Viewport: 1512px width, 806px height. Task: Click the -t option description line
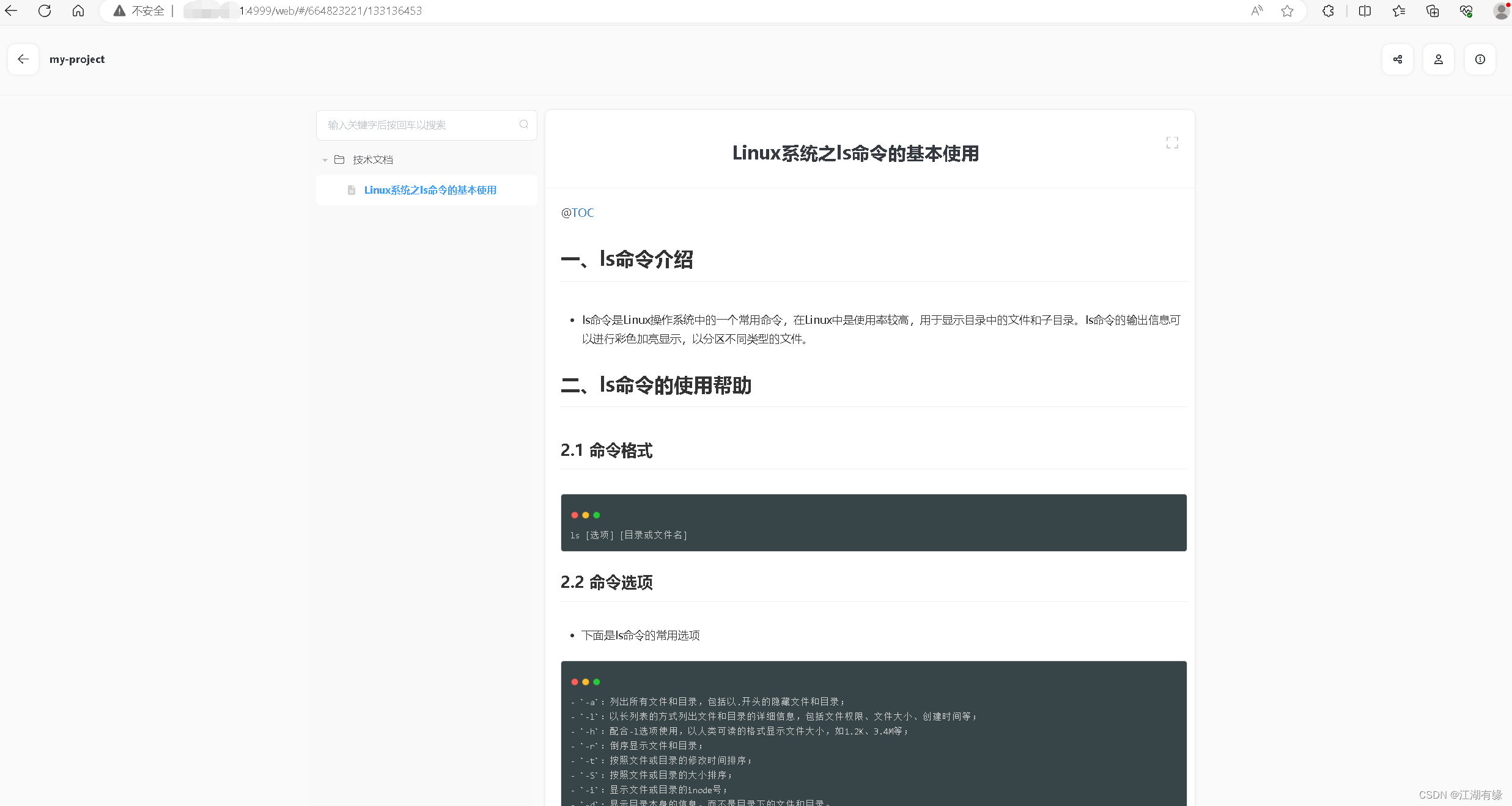tap(662, 760)
